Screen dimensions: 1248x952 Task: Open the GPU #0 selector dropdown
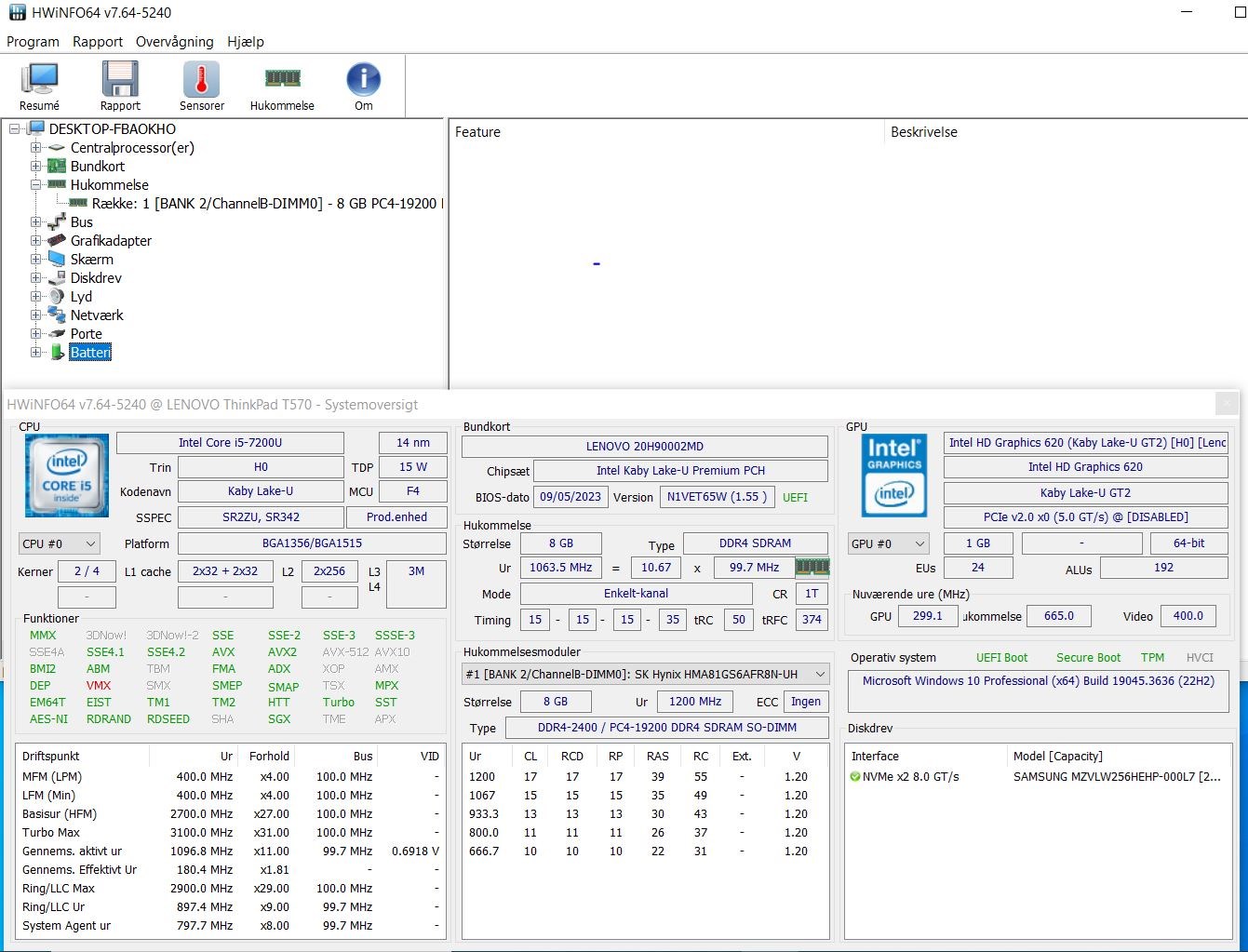[x=889, y=543]
